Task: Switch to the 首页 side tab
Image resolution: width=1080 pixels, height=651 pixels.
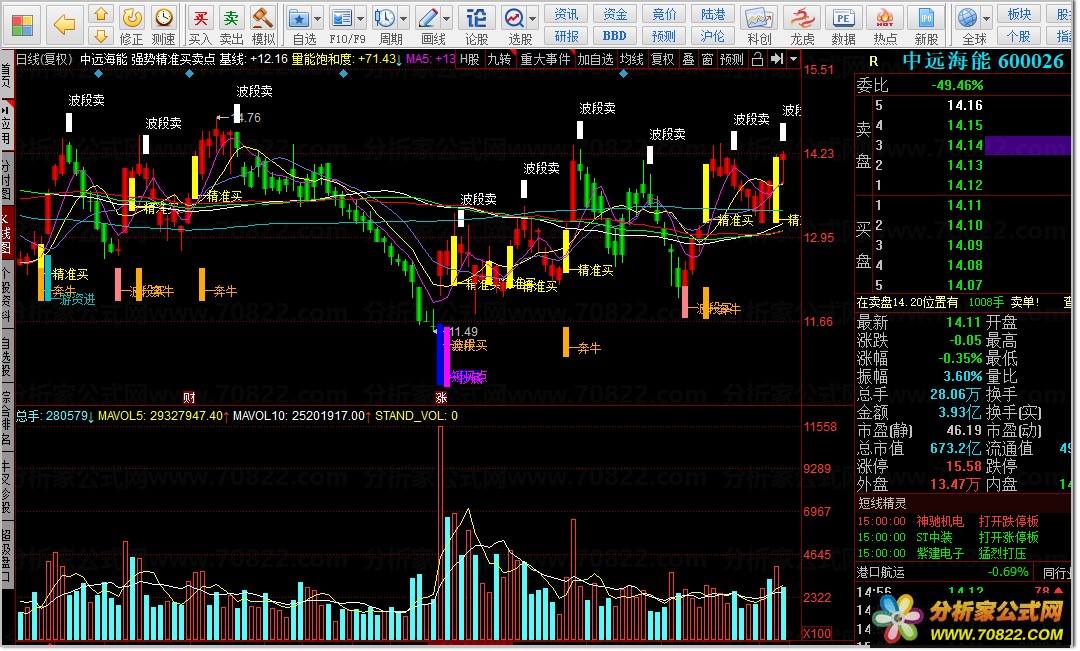Action: pyautogui.click(x=6, y=74)
